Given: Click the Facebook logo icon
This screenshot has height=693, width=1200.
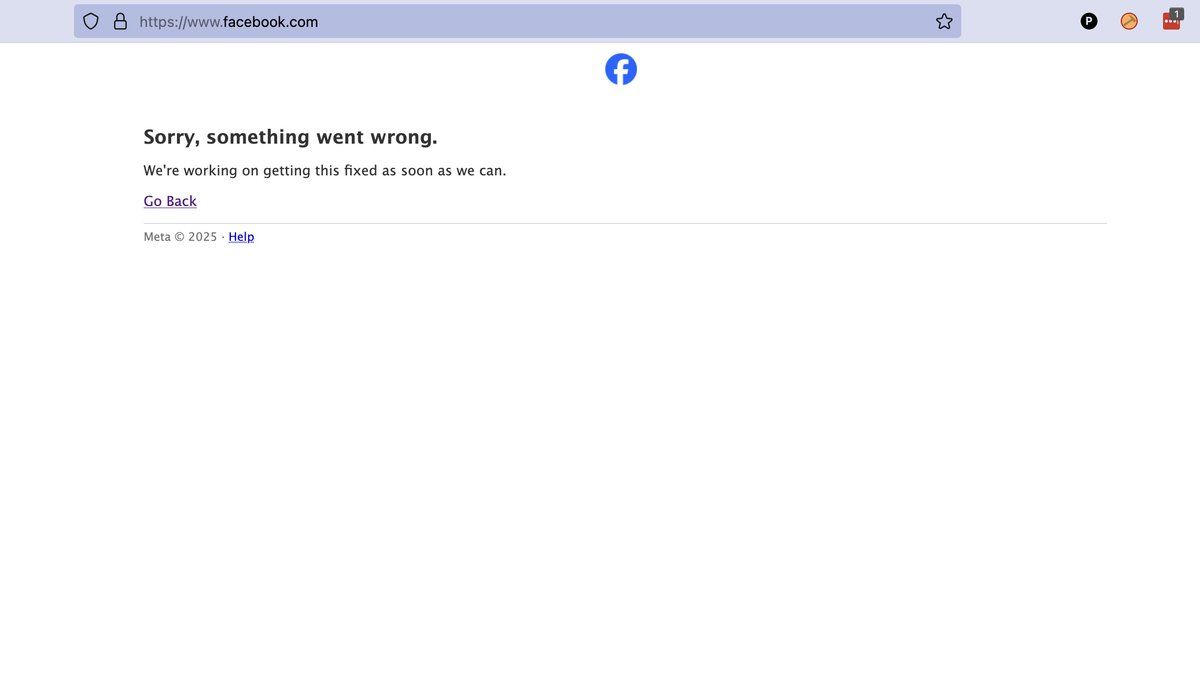Looking at the screenshot, I should [x=621, y=69].
